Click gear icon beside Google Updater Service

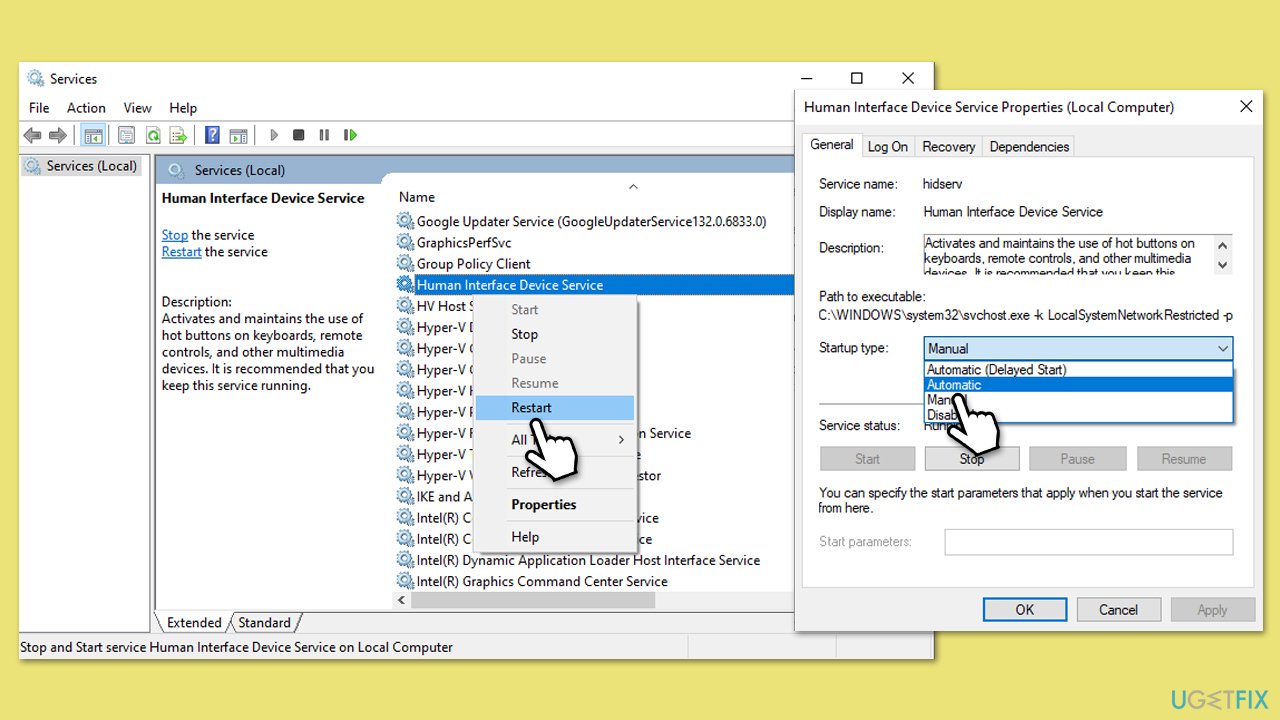point(405,221)
